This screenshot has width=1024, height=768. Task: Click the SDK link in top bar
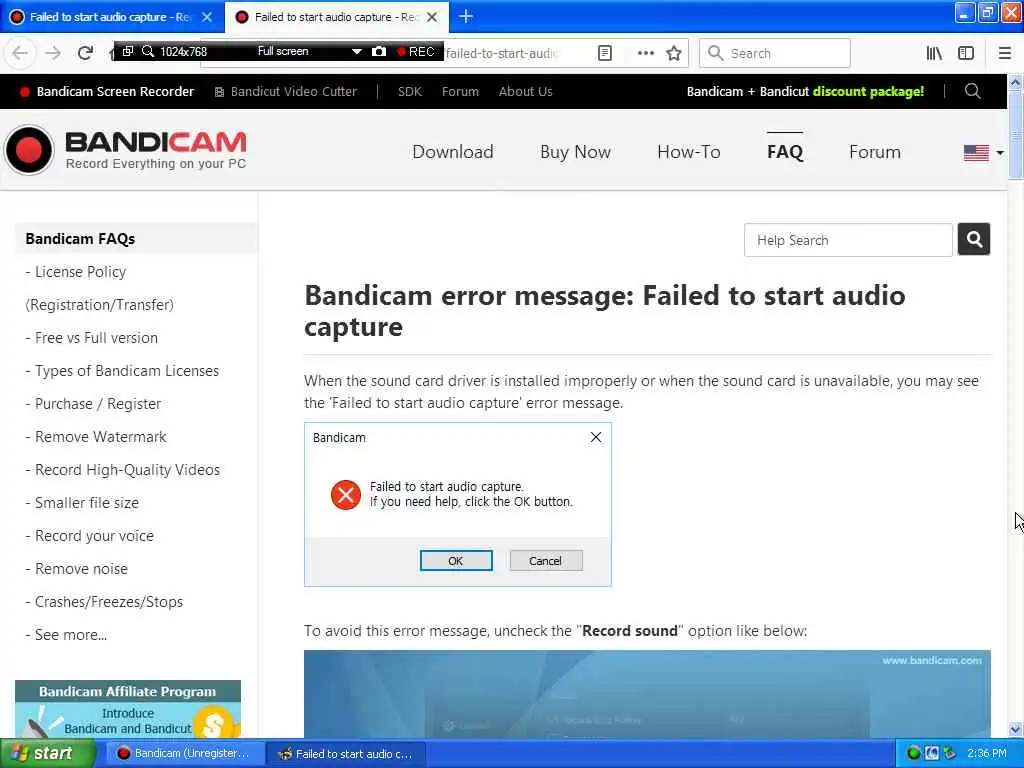click(x=409, y=91)
